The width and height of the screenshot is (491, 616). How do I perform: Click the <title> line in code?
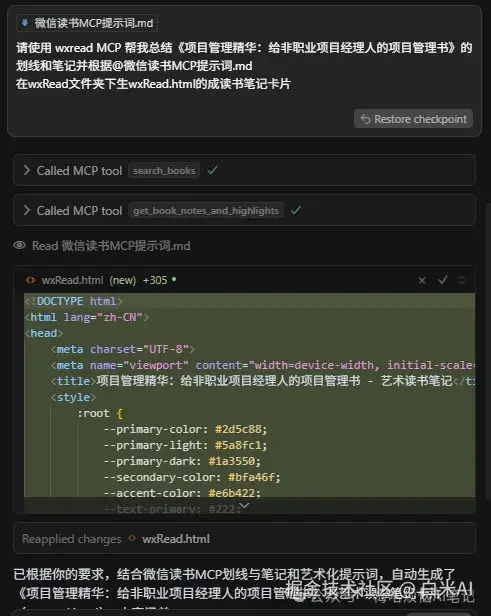coord(262,381)
